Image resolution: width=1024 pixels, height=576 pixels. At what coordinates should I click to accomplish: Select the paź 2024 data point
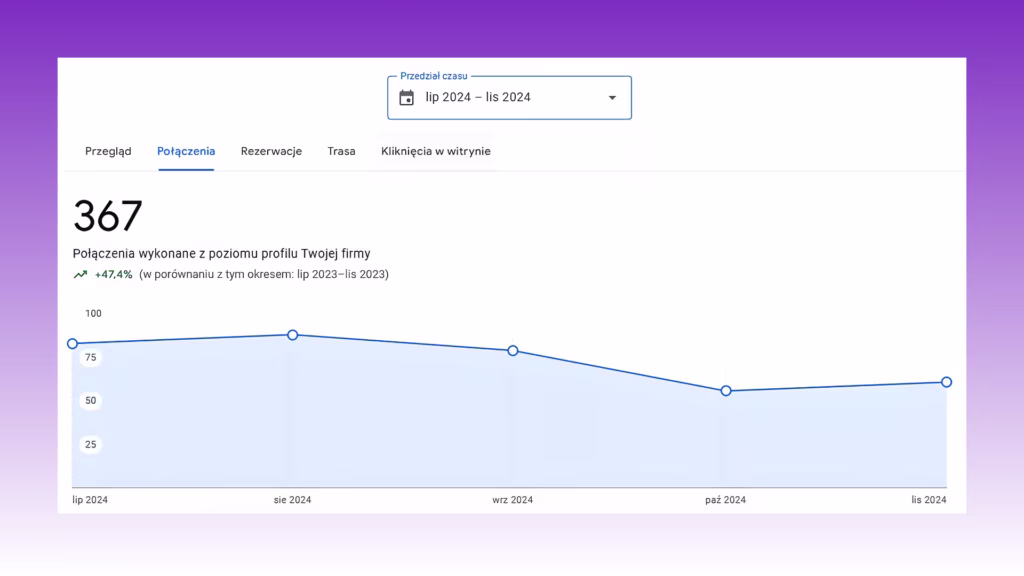(x=726, y=391)
